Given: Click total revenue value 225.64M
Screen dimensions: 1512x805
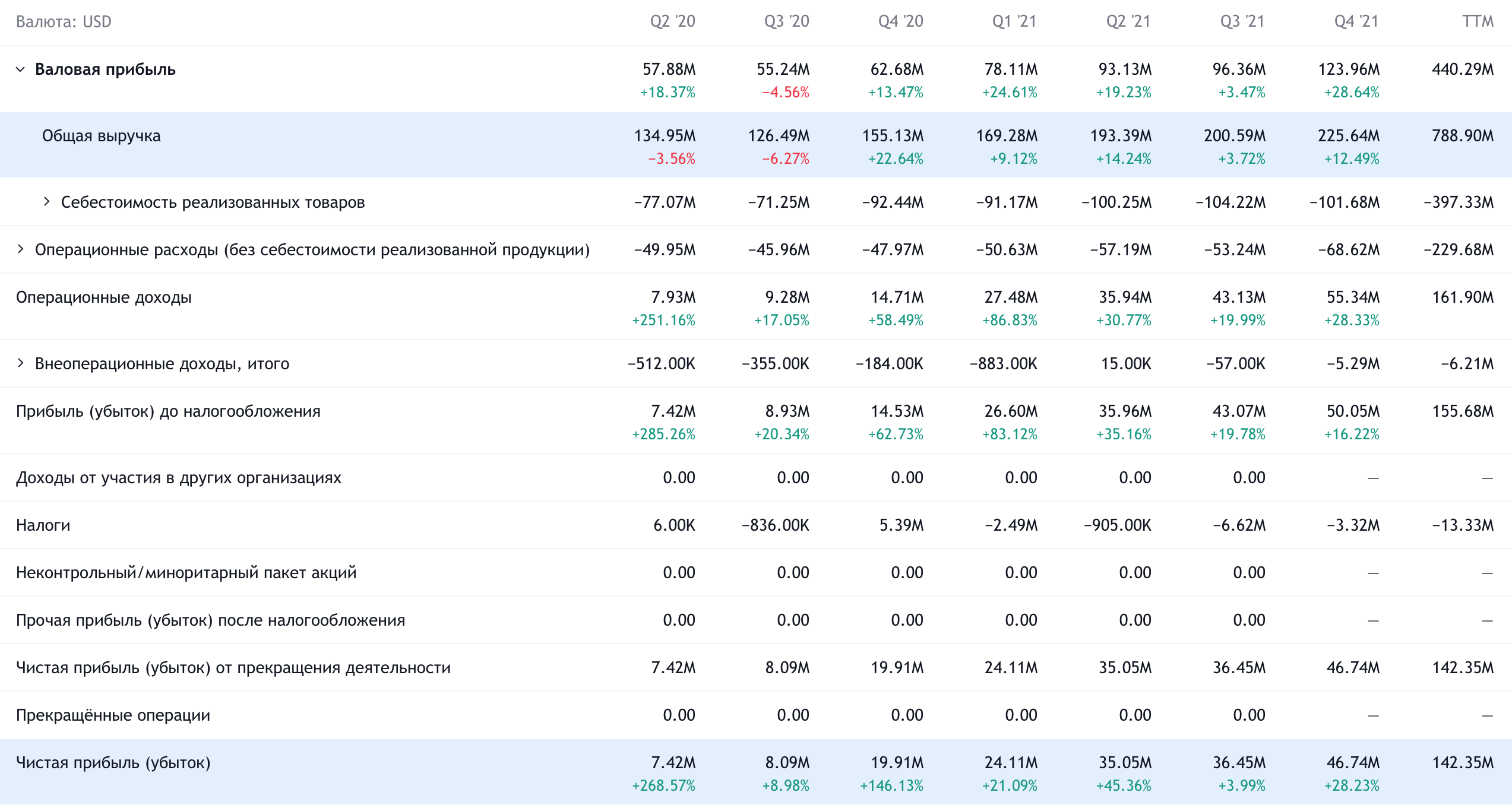Looking at the screenshot, I should [1349, 136].
